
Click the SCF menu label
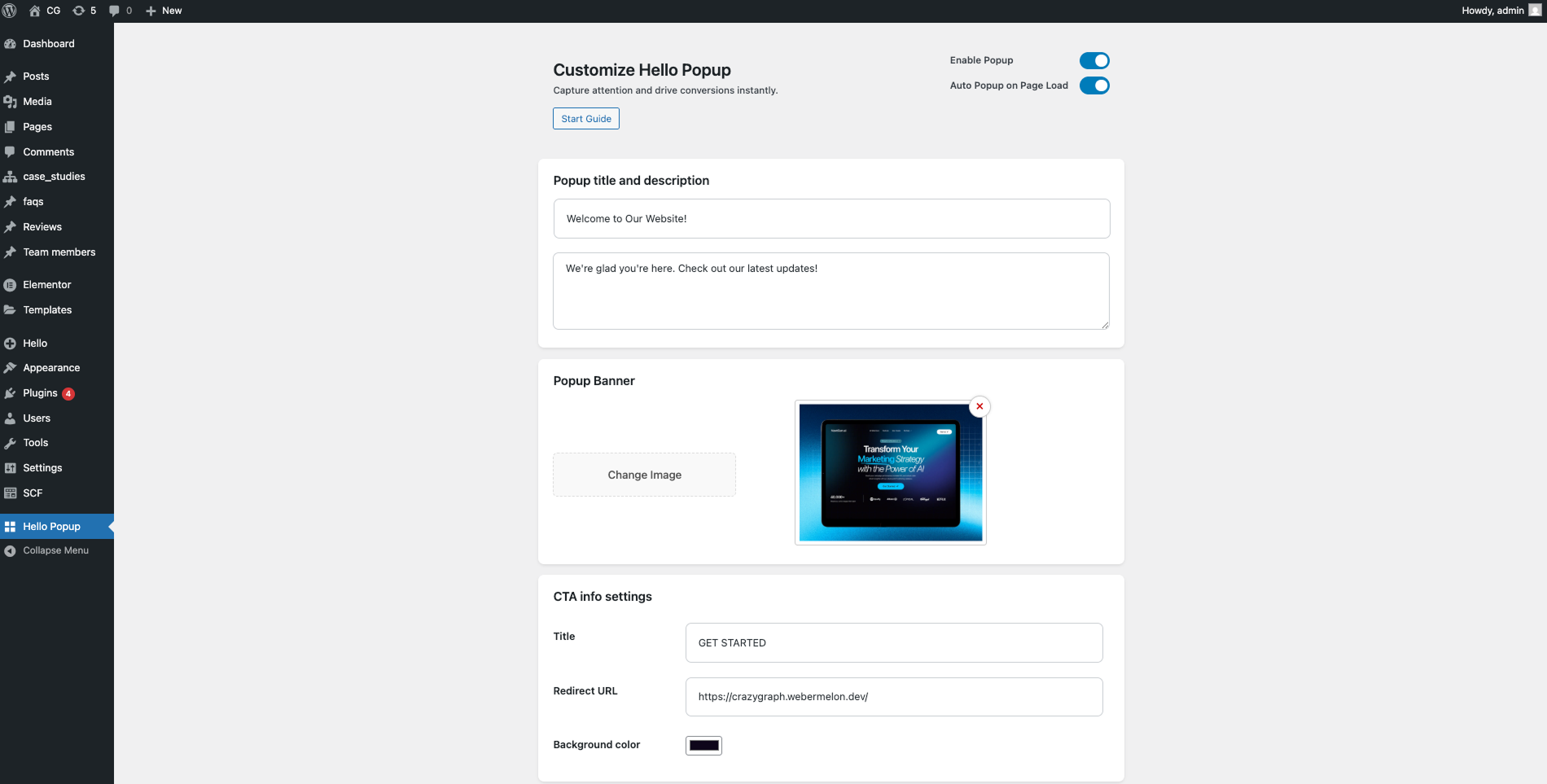[33, 493]
